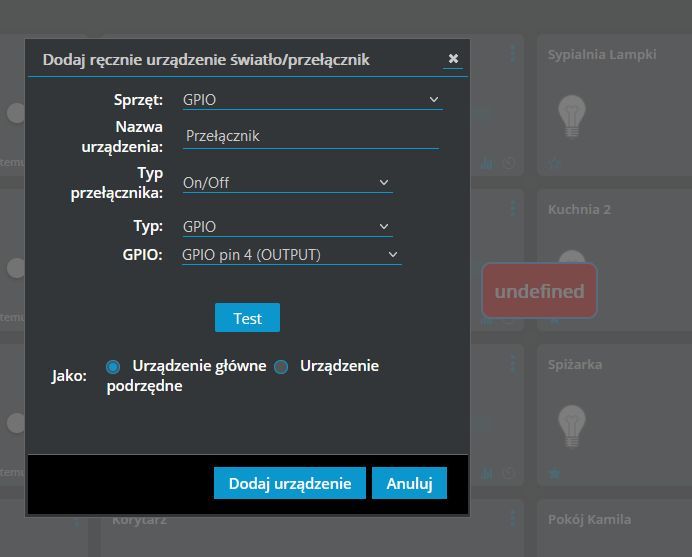Open three-dot menu left of Pokój Kamila
Image resolution: width=692 pixels, height=557 pixels.
(x=513, y=518)
